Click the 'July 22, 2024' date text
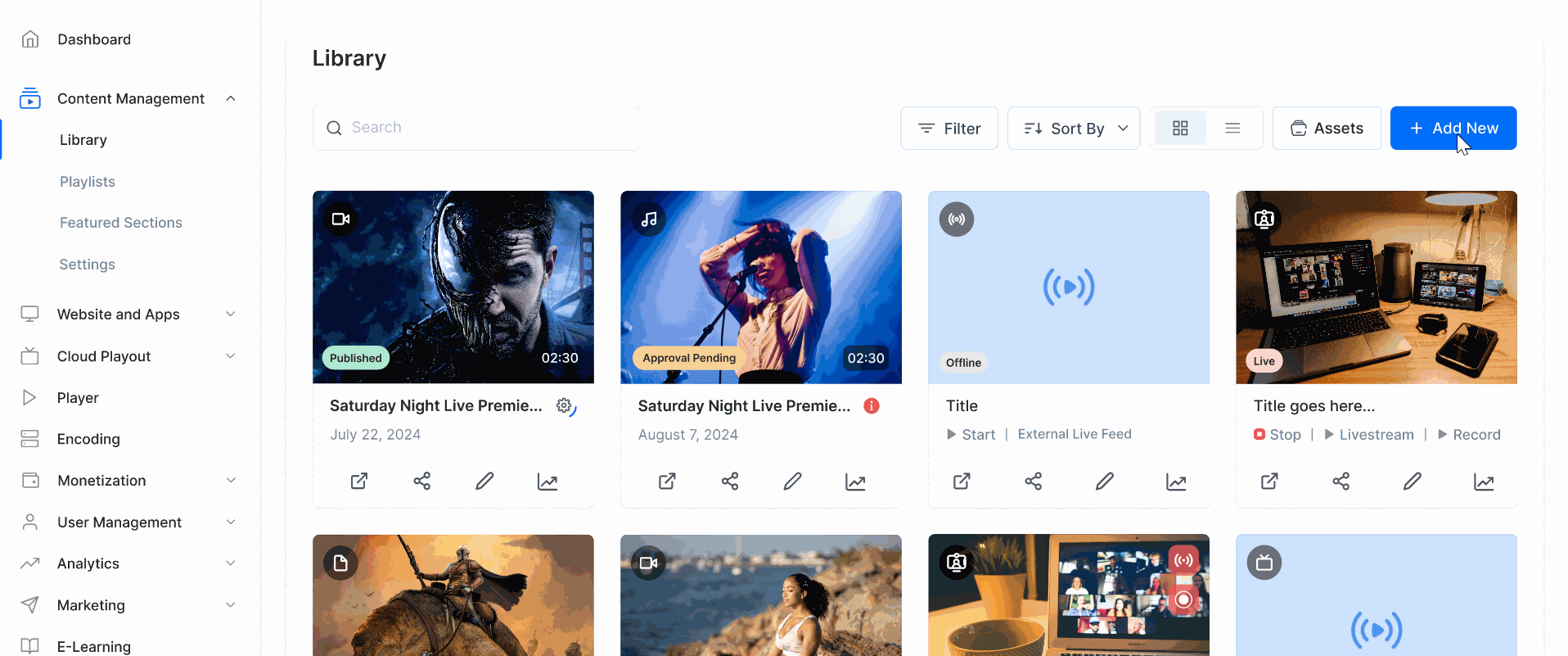The width and height of the screenshot is (1568, 656). 376,434
